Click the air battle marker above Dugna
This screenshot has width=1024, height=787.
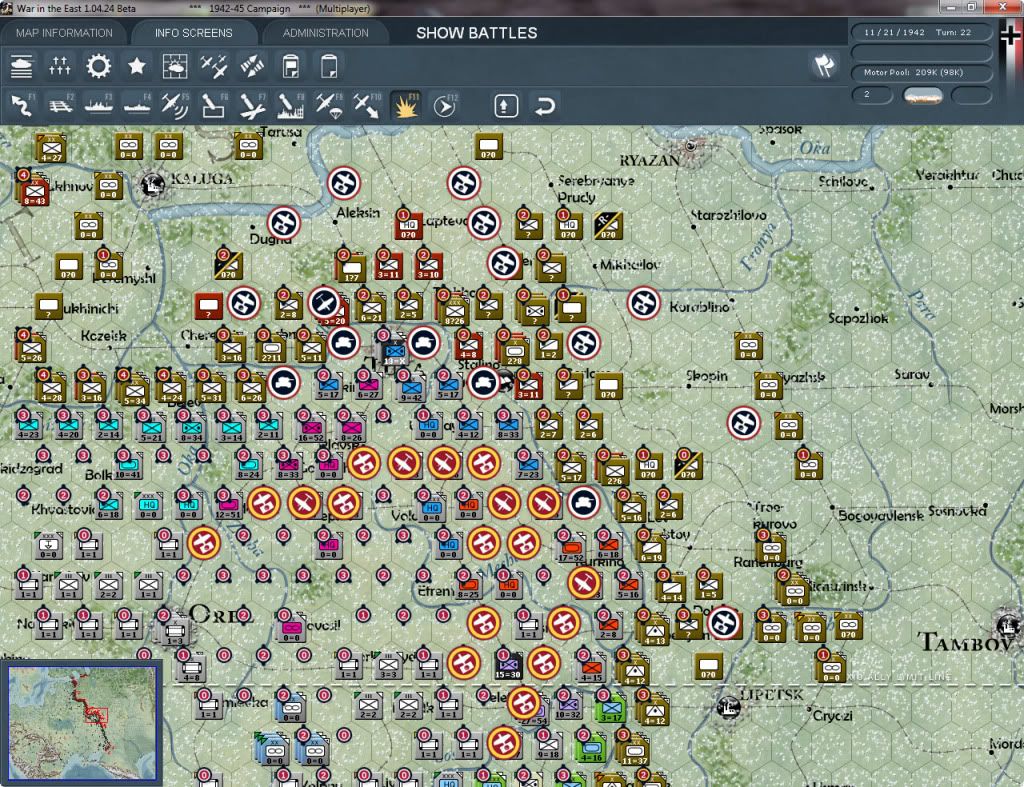[x=284, y=223]
